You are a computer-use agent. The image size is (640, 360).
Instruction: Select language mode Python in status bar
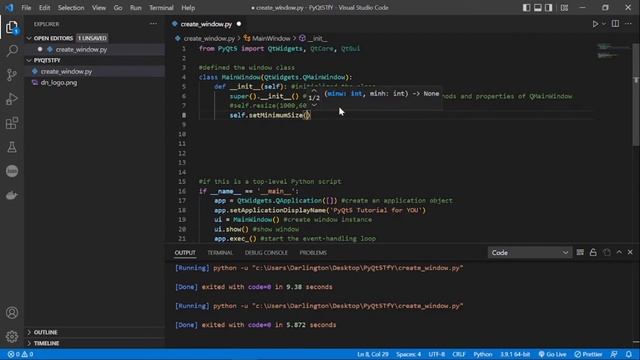[482, 354]
